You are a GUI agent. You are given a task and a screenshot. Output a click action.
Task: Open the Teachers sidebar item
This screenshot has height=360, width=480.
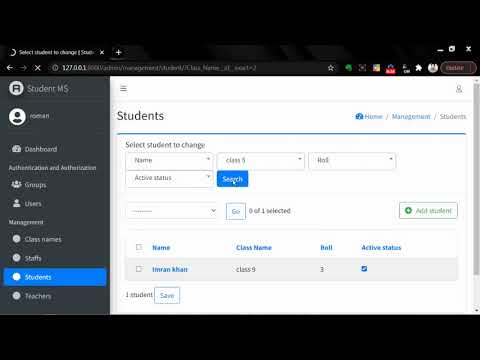coord(55,296)
